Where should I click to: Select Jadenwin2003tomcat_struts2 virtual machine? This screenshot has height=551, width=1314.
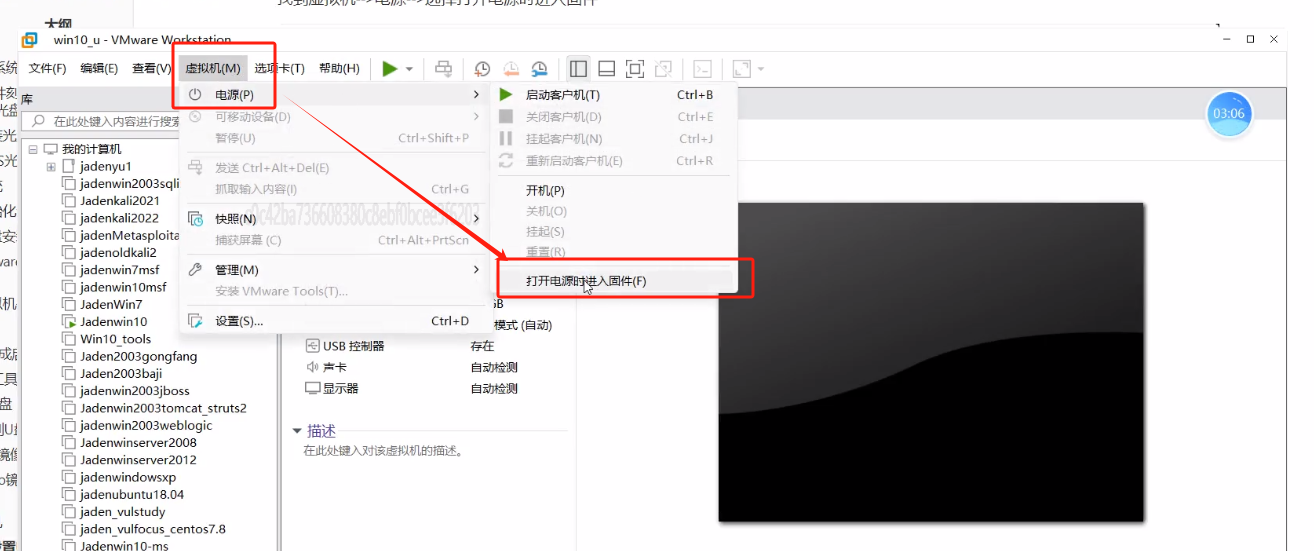pos(163,408)
